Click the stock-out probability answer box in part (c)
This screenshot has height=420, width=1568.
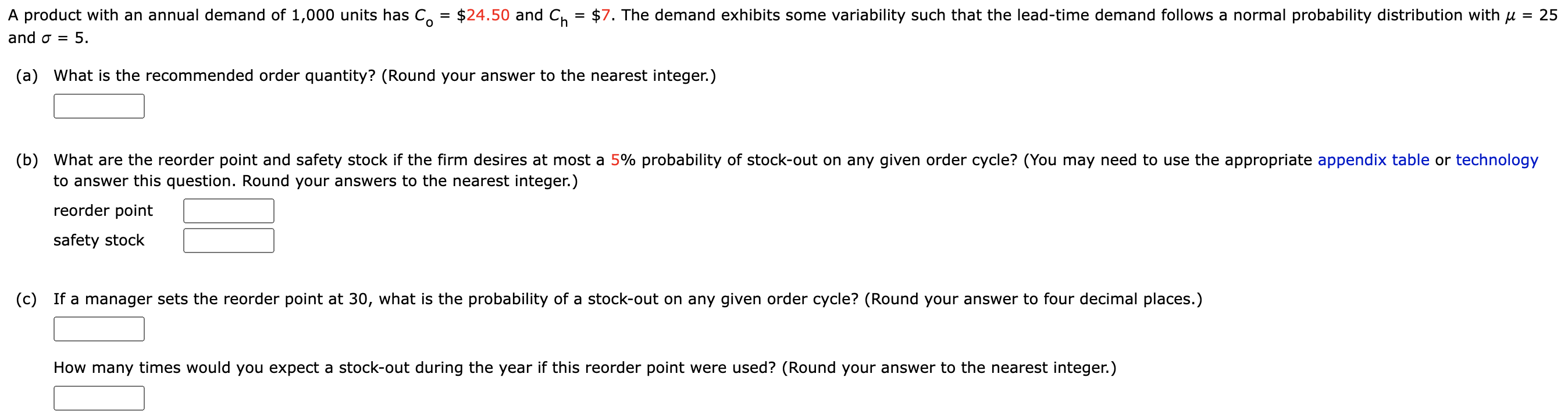[99, 329]
